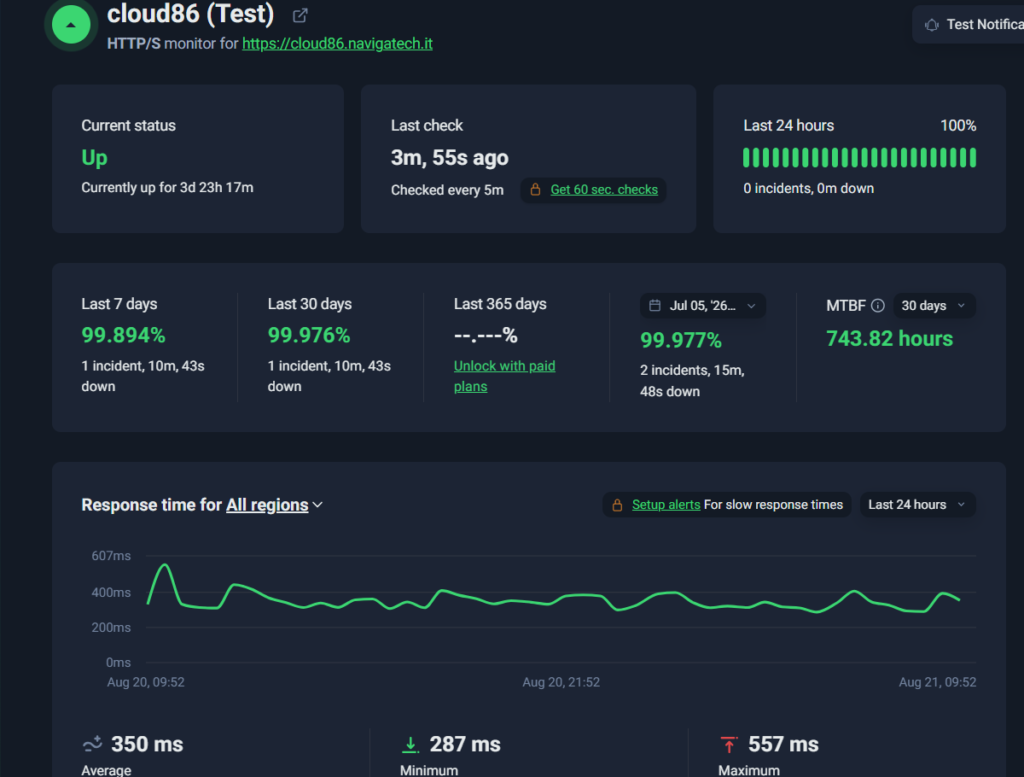
Task: Click the MTBF info icon
Action: [x=878, y=306]
